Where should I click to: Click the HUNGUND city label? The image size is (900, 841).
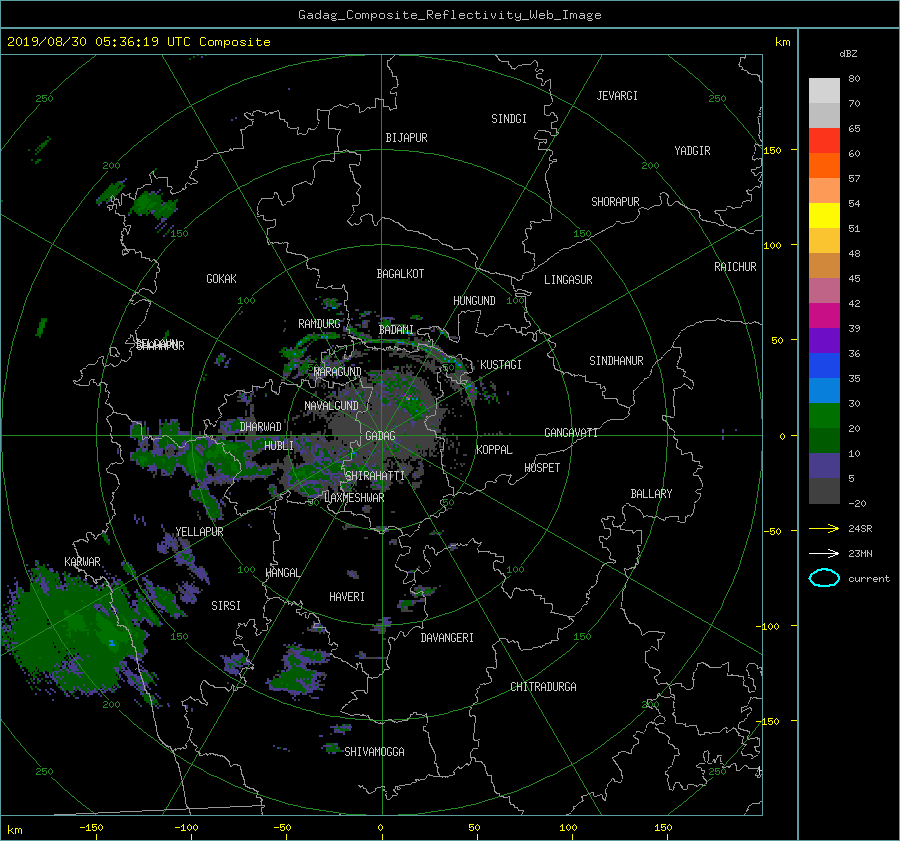pyautogui.click(x=474, y=301)
